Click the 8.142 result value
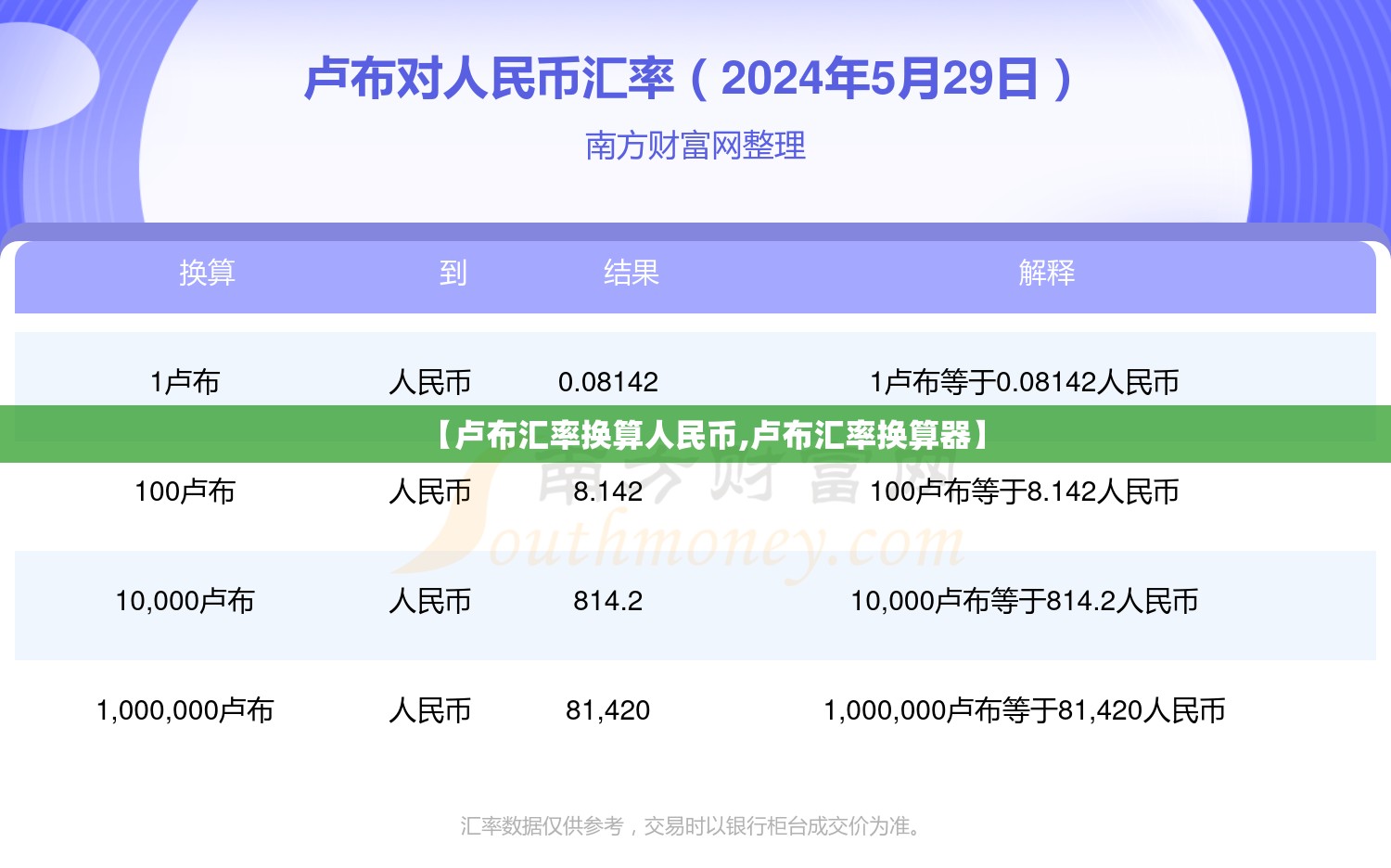 pyautogui.click(x=608, y=491)
